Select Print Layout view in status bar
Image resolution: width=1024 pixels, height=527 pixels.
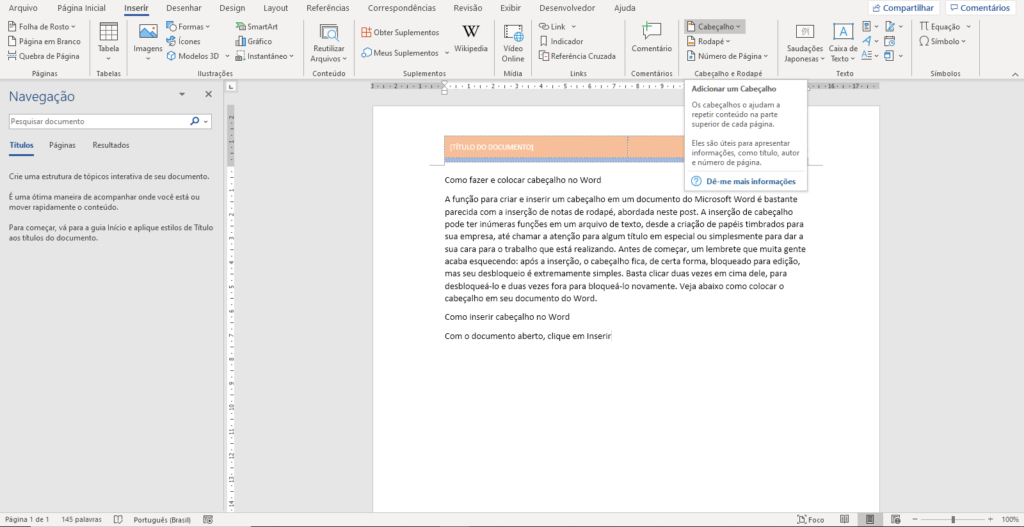click(x=869, y=520)
